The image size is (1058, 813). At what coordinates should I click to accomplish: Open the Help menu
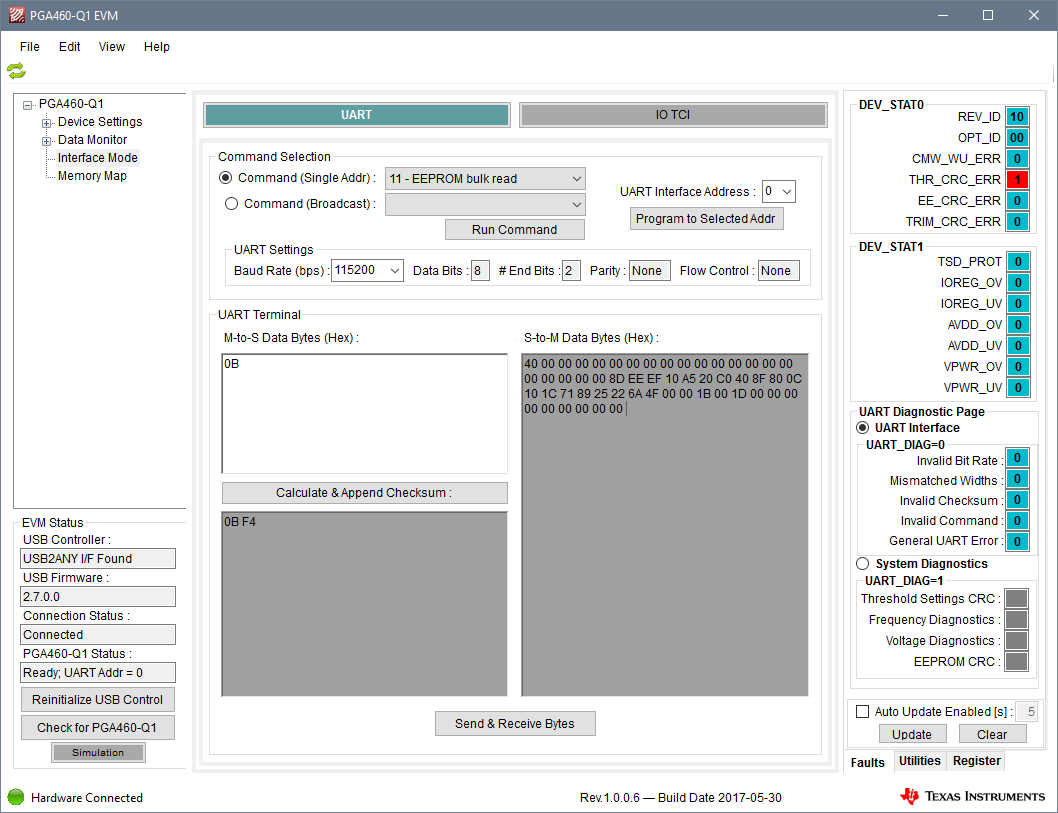[x=157, y=47]
